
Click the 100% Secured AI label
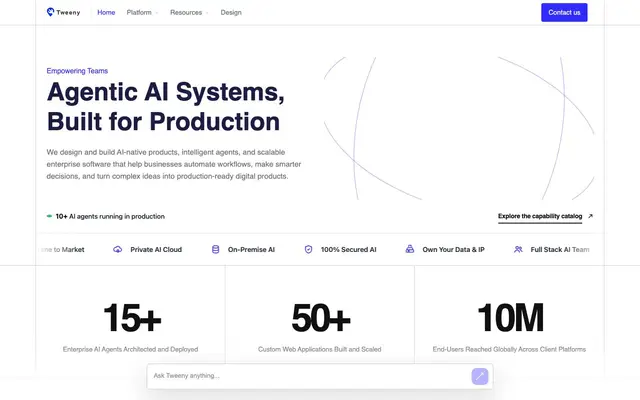(349, 249)
